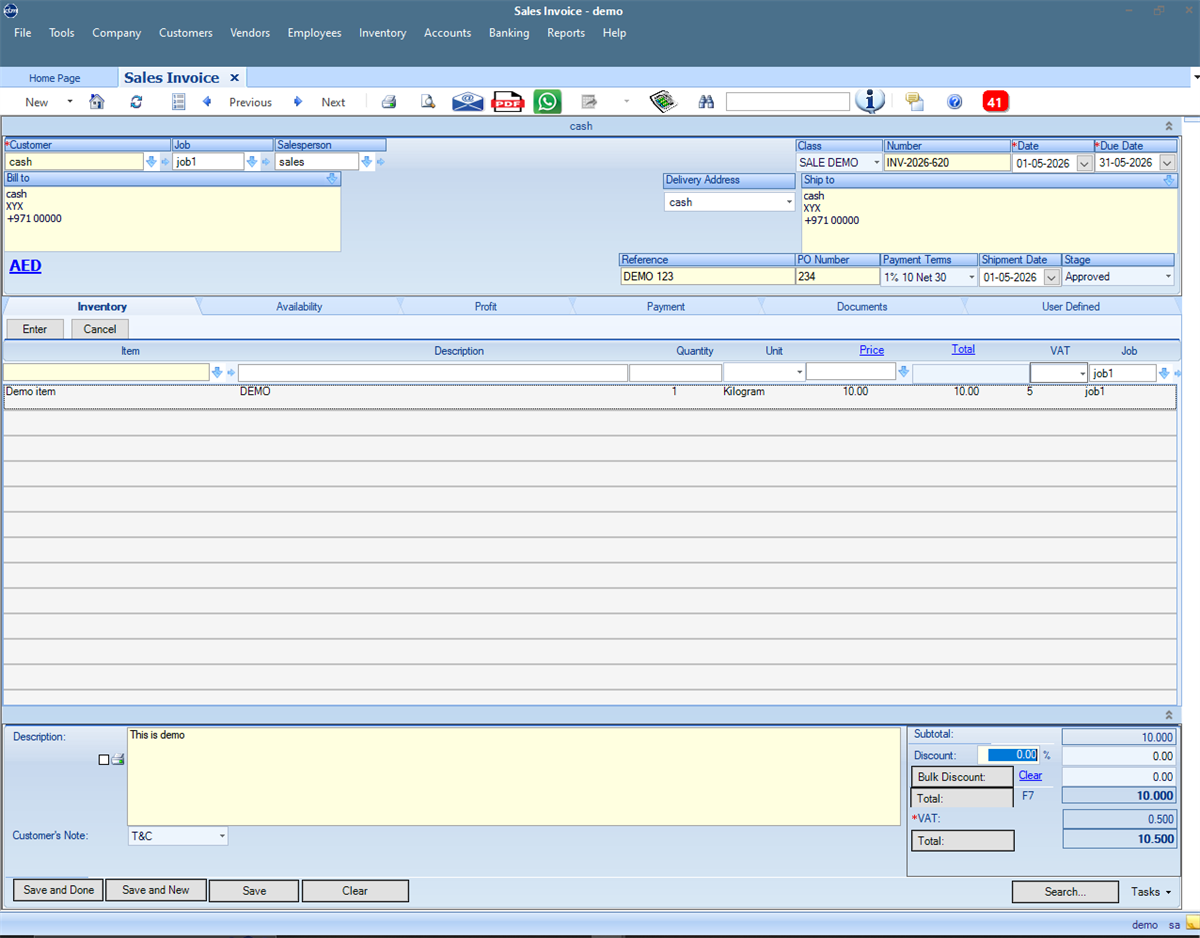
Task: Open the Customer's Note T&C dropdown
Action: pos(222,836)
